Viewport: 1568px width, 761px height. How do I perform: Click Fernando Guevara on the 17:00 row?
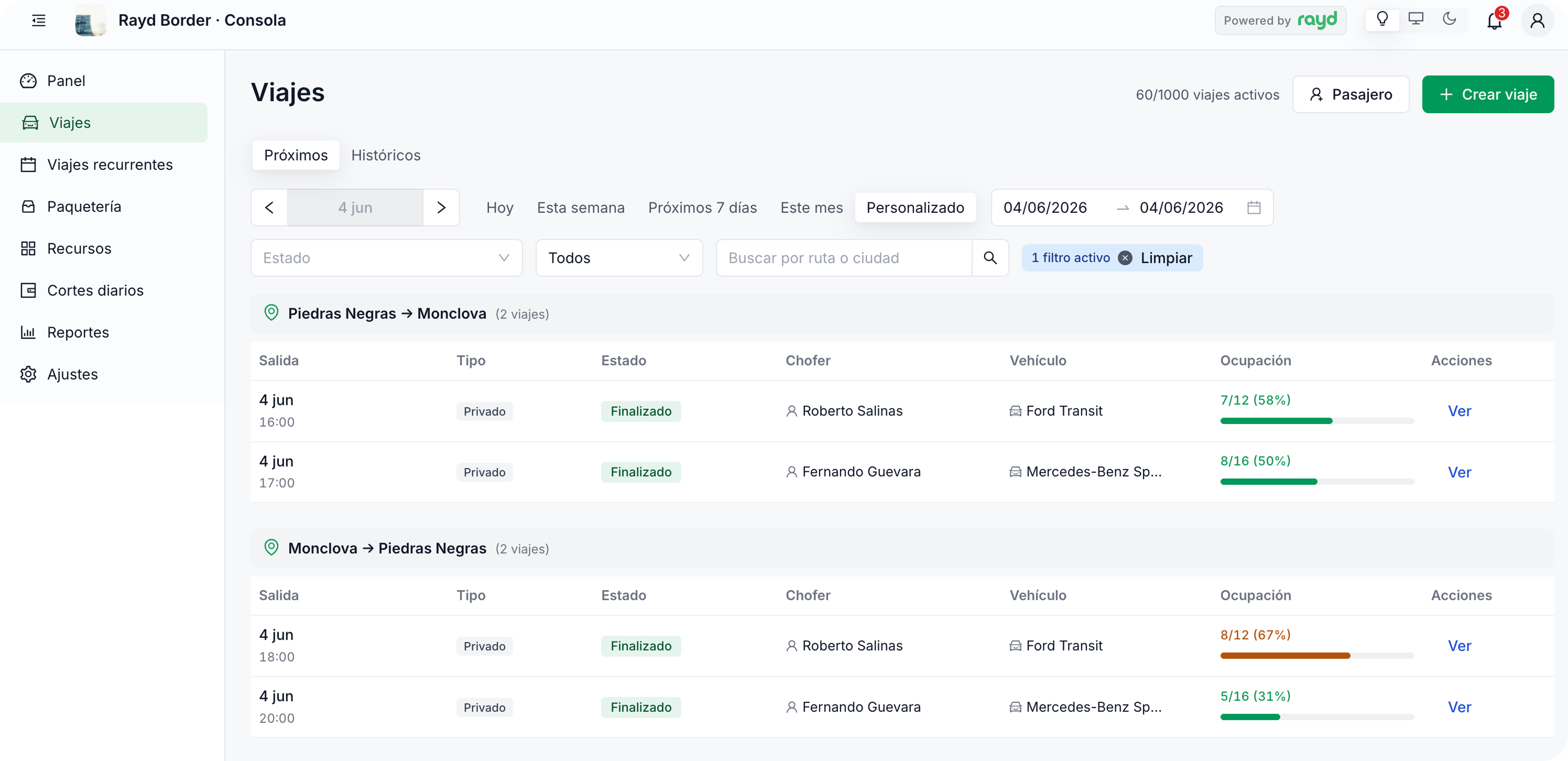pos(862,472)
